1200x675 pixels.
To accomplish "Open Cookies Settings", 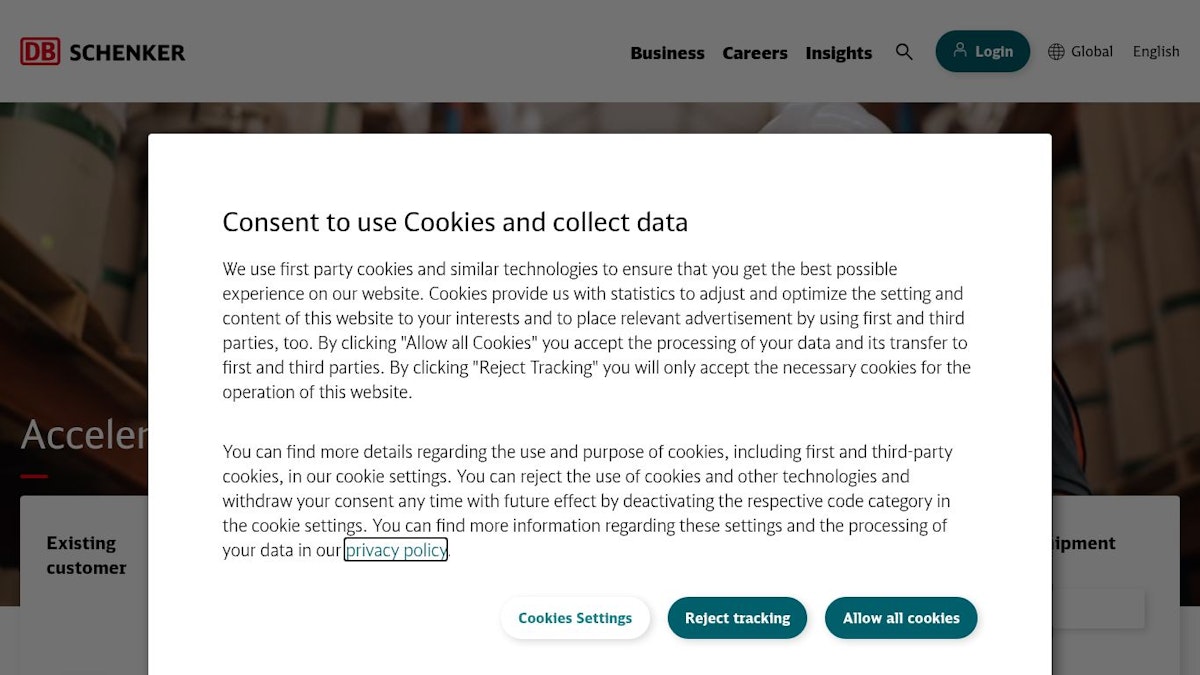I will (x=575, y=618).
